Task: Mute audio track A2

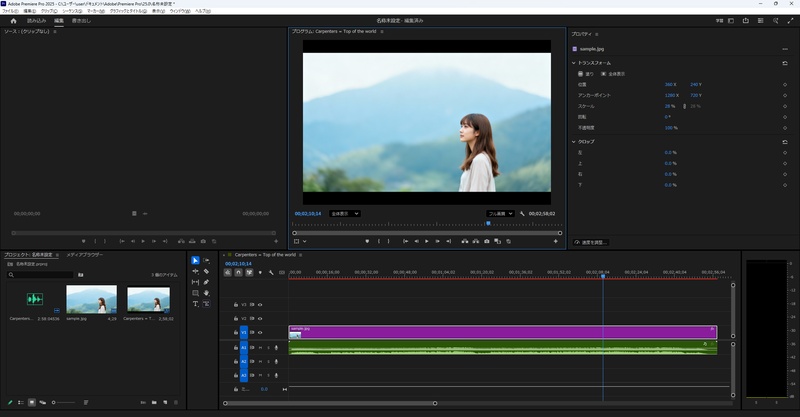Action: click(260, 361)
